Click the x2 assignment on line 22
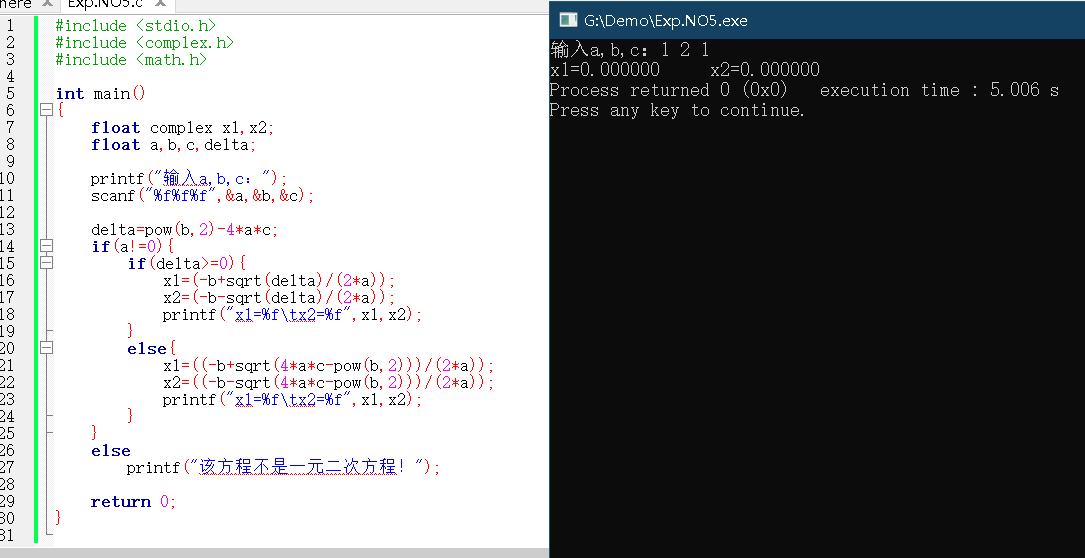The width and height of the screenshot is (1085, 558). 329,382
